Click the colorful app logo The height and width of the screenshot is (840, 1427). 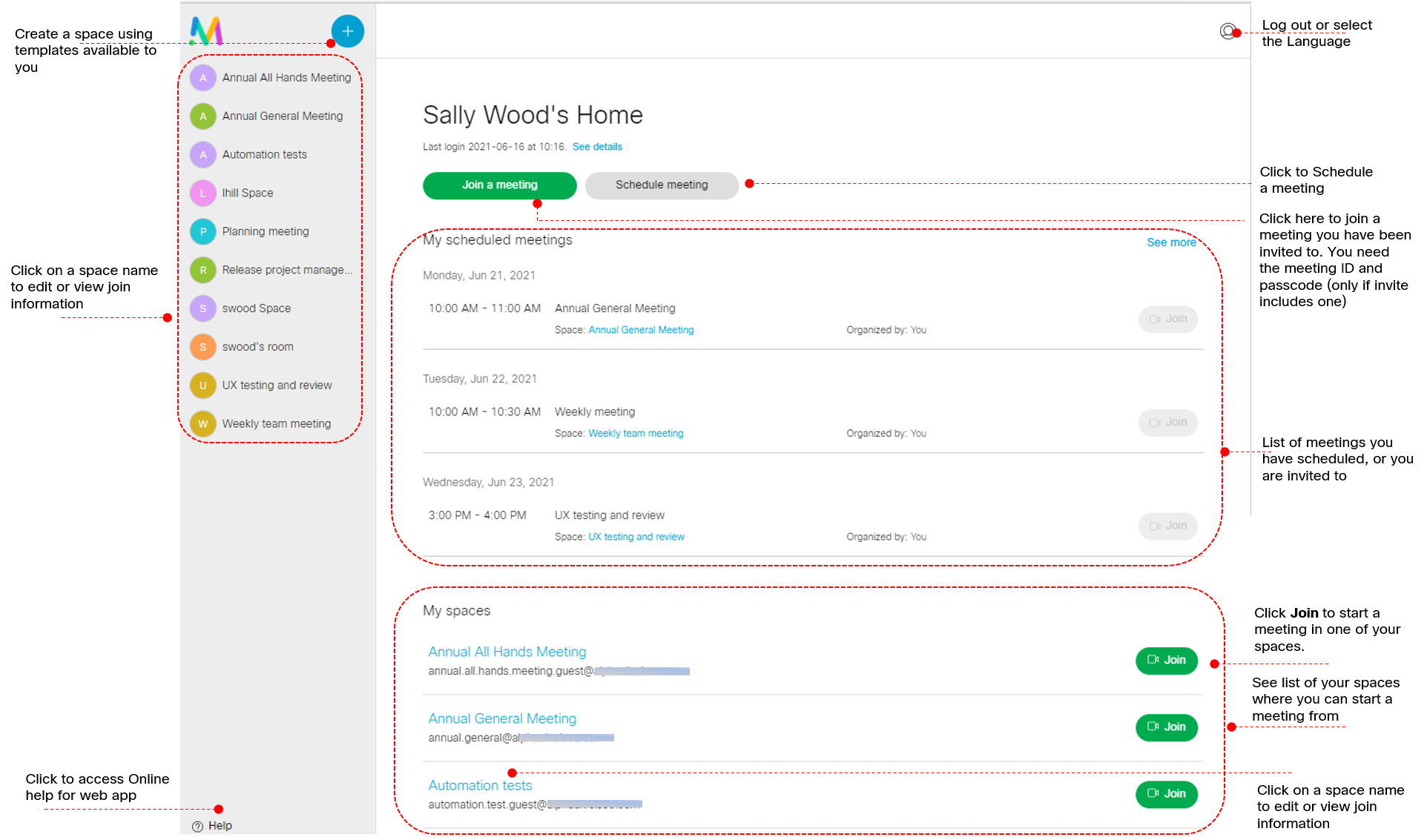click(205, 31)
